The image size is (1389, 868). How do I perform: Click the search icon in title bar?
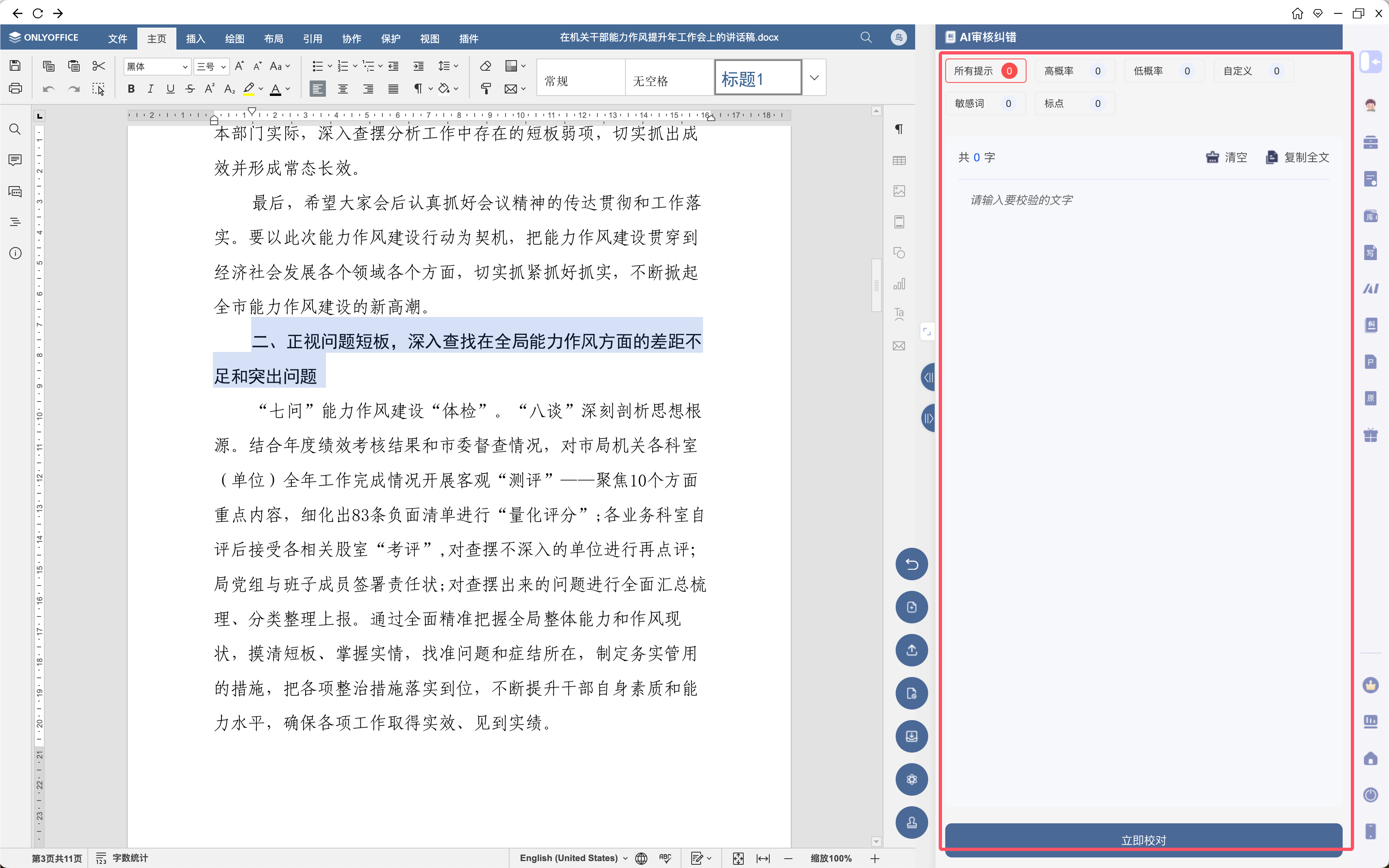866,37
